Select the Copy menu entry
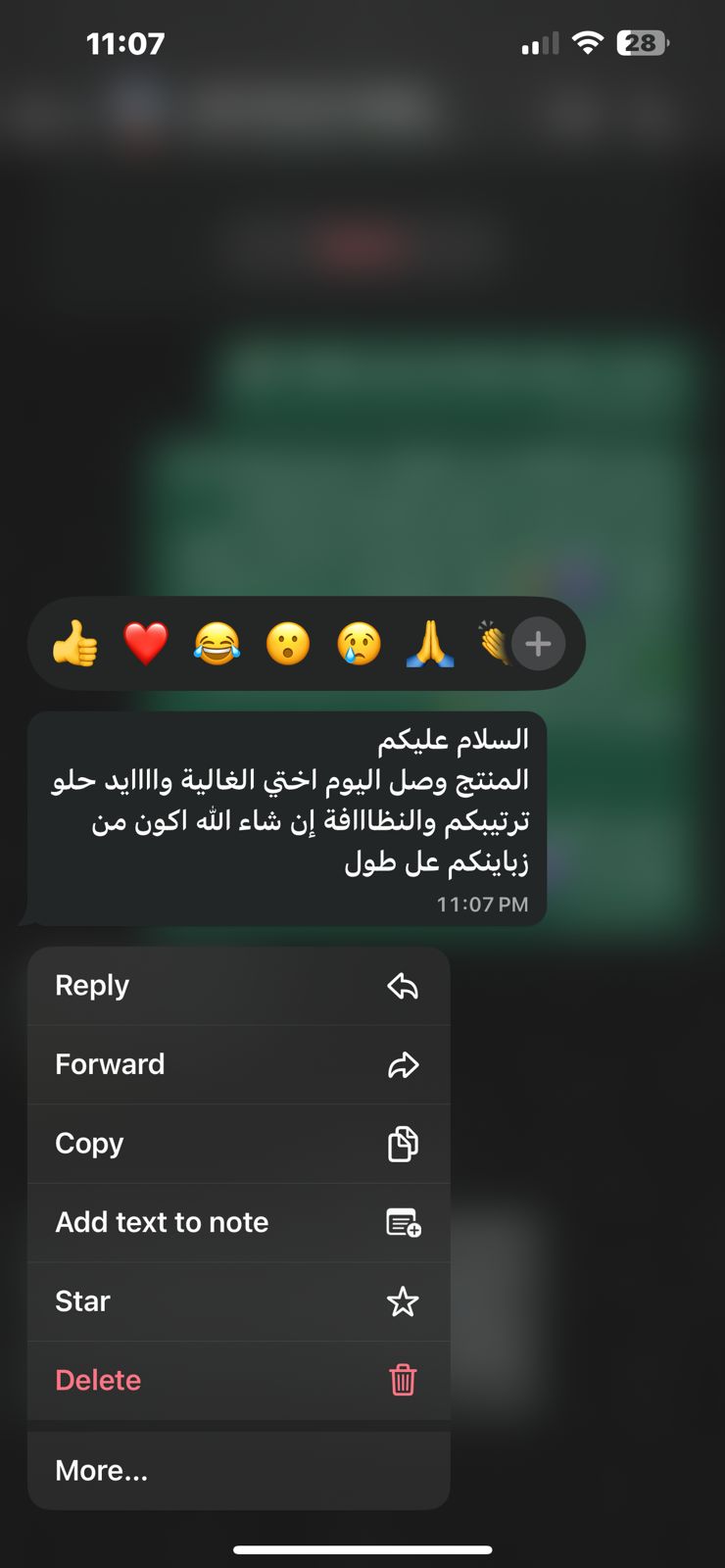Screen dimensions: 725x1568 tap(239, 1144)
